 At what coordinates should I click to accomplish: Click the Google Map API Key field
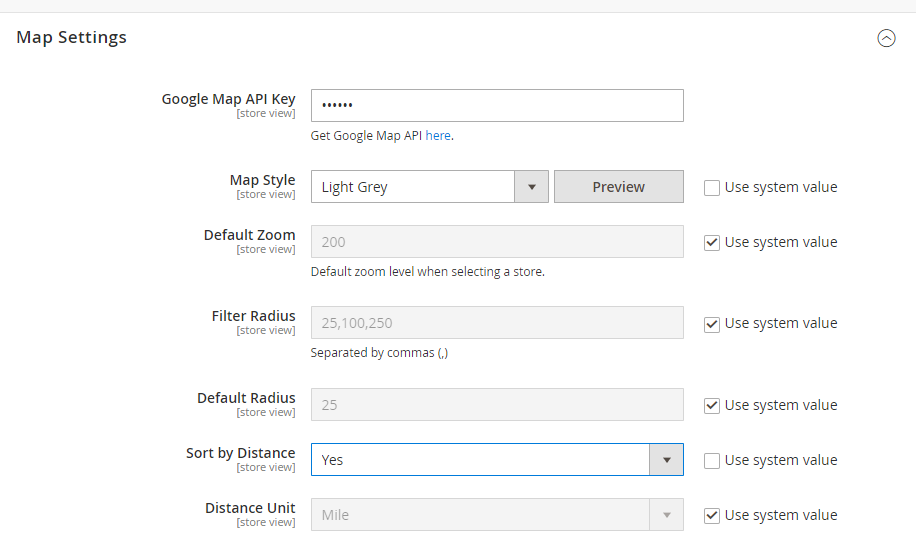point(497,105)
